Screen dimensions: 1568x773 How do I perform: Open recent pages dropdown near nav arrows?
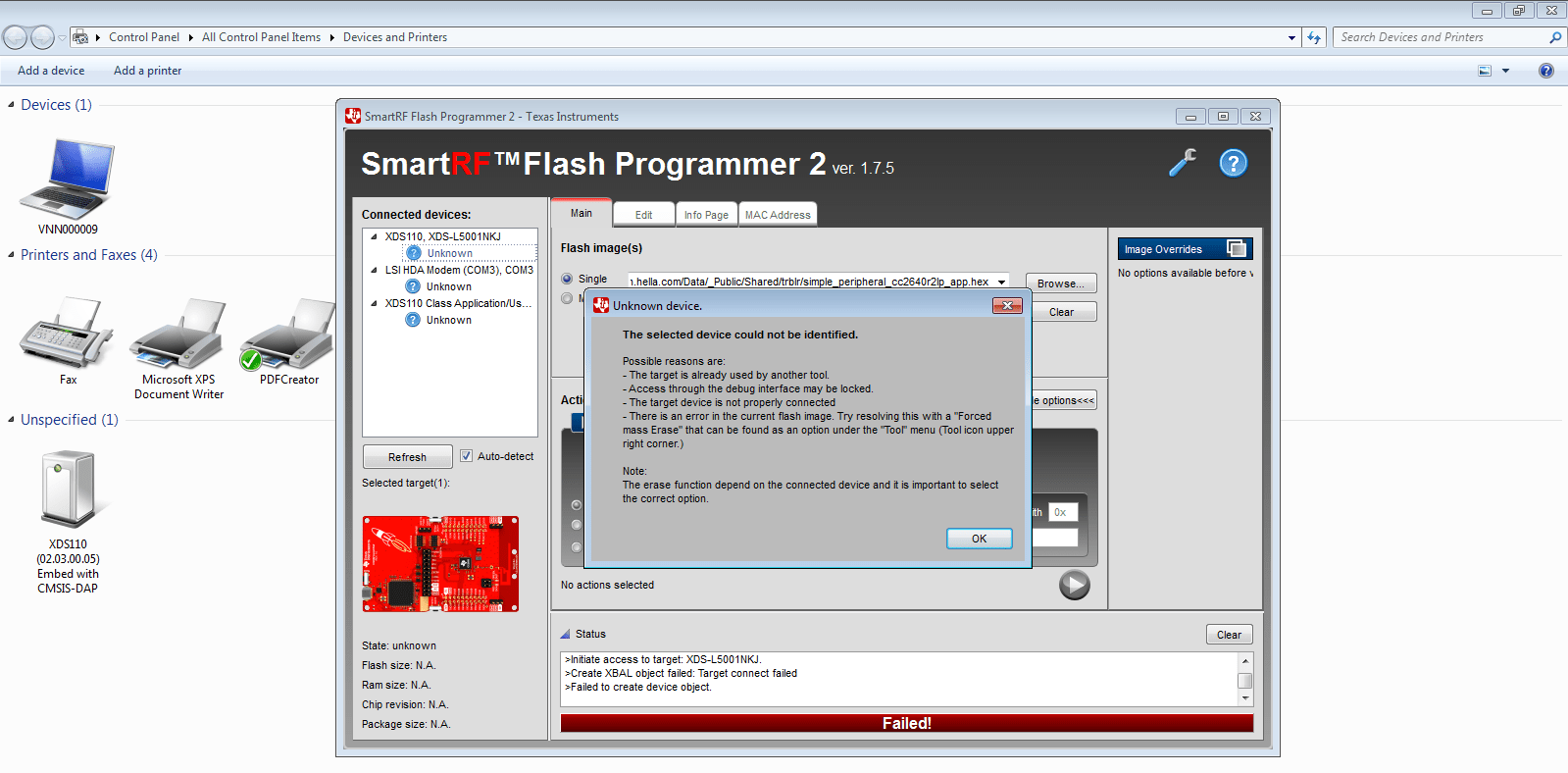coord(62,37)
